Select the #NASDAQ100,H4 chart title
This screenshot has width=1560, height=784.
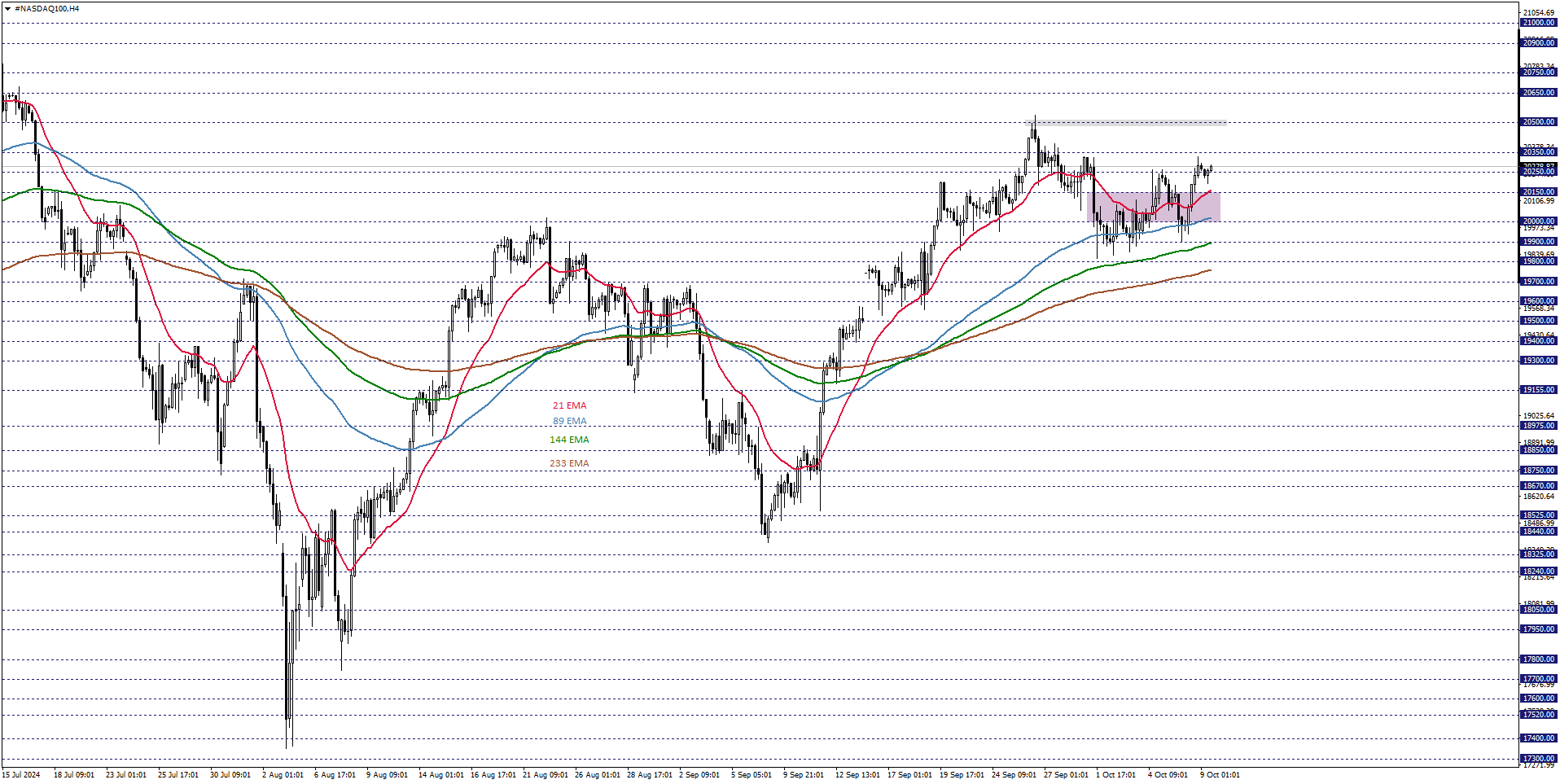point(46,9)
